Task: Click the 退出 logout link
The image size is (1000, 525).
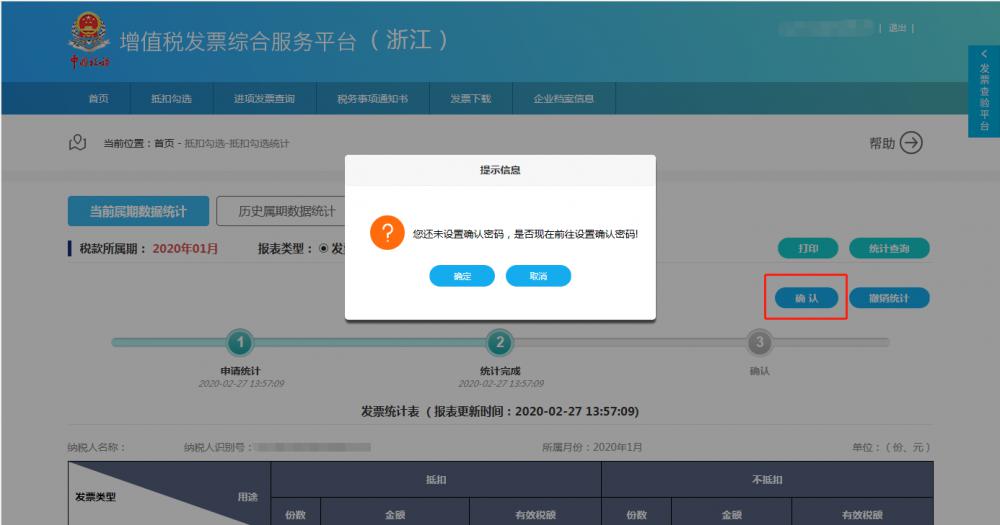Action: pyautogui.click(x=897, y=28)
